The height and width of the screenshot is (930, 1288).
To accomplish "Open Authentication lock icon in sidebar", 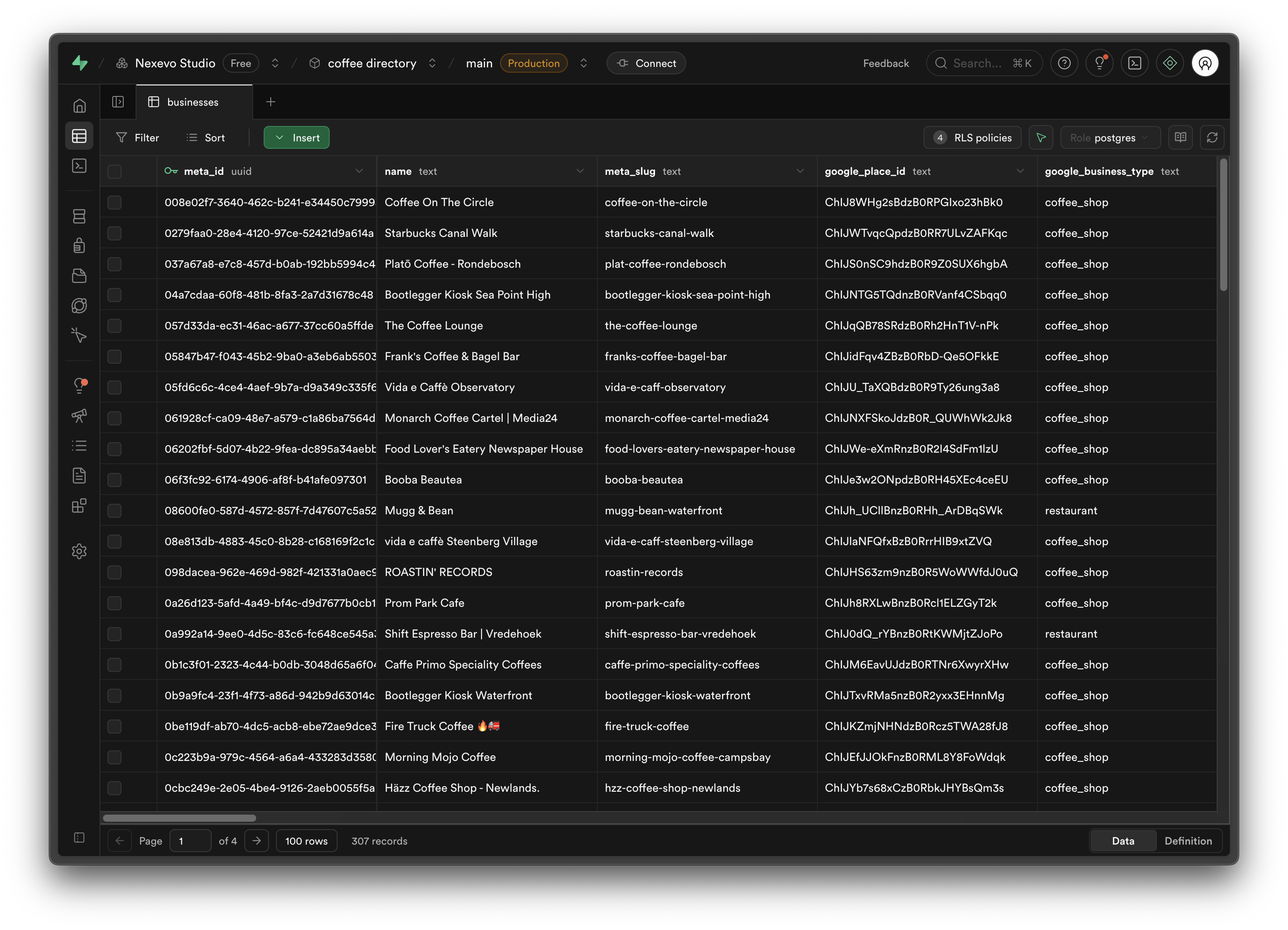I will tap(80, 245).
